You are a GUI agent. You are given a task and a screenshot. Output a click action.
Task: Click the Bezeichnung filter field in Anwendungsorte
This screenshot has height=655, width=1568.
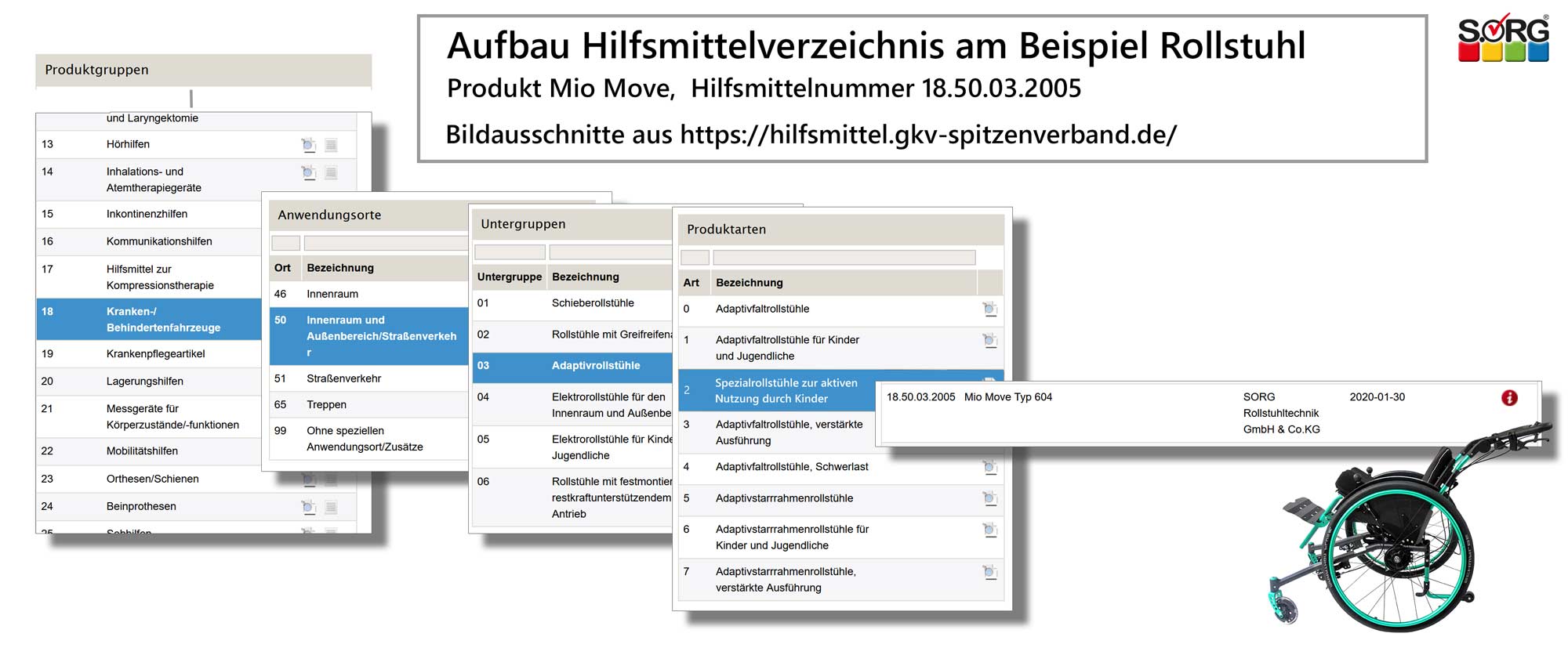tap(386, 244)
